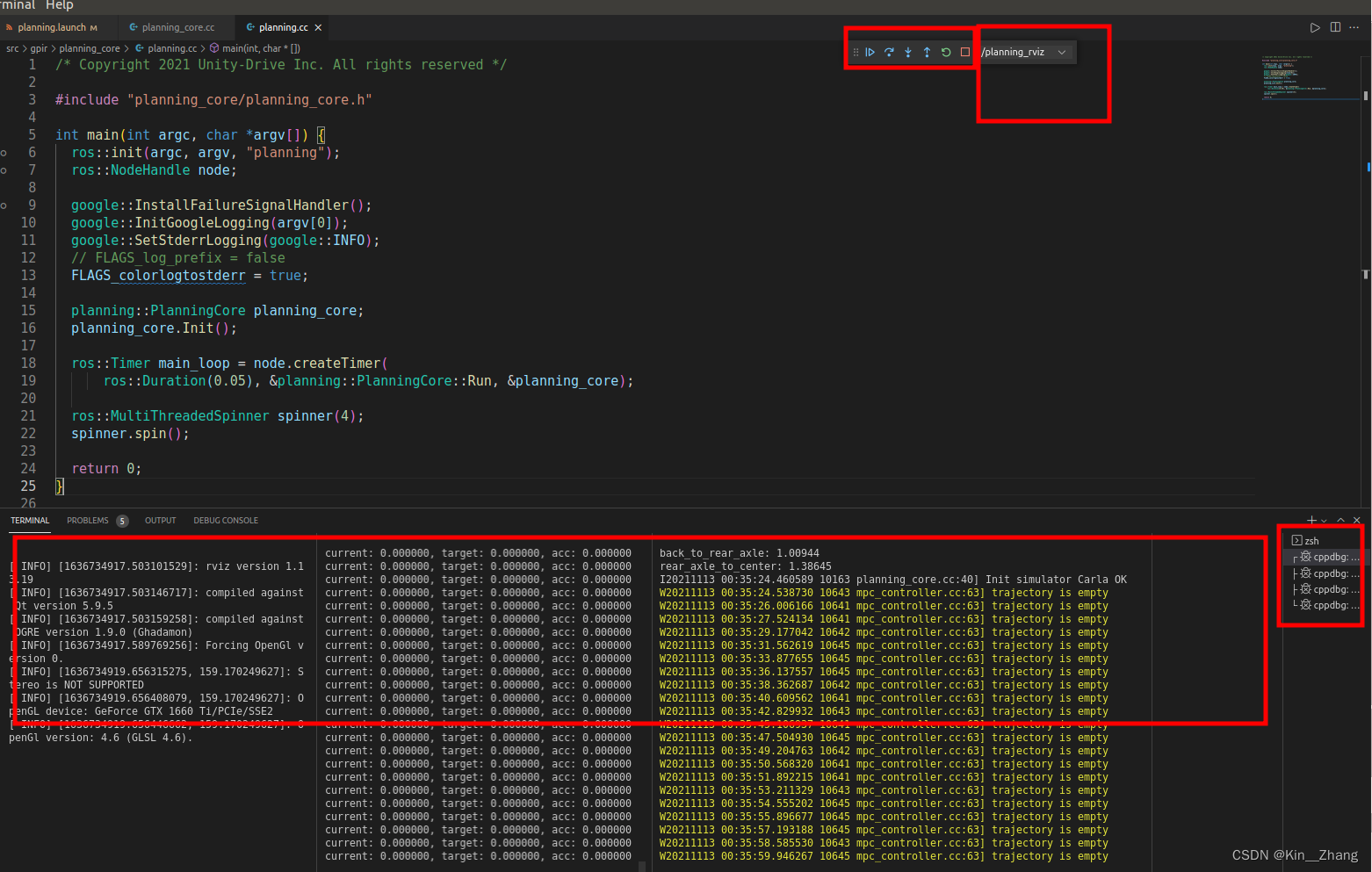The image size is (1372, 872).
Task: Stop debugging with the red stop icon
Action: (x=964, y=52)
